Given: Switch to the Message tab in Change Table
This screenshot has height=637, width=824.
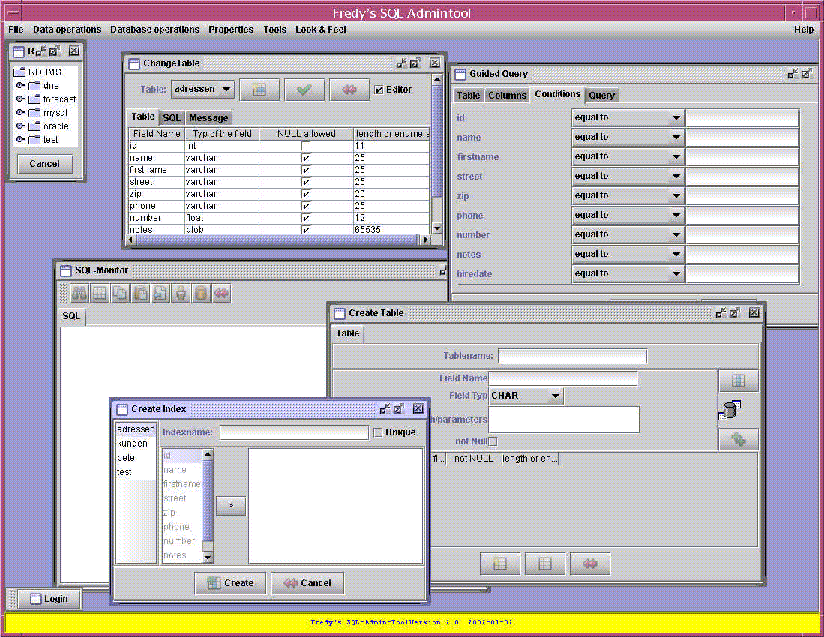Looking at the screenshot, I should click(x=209, y=118).
